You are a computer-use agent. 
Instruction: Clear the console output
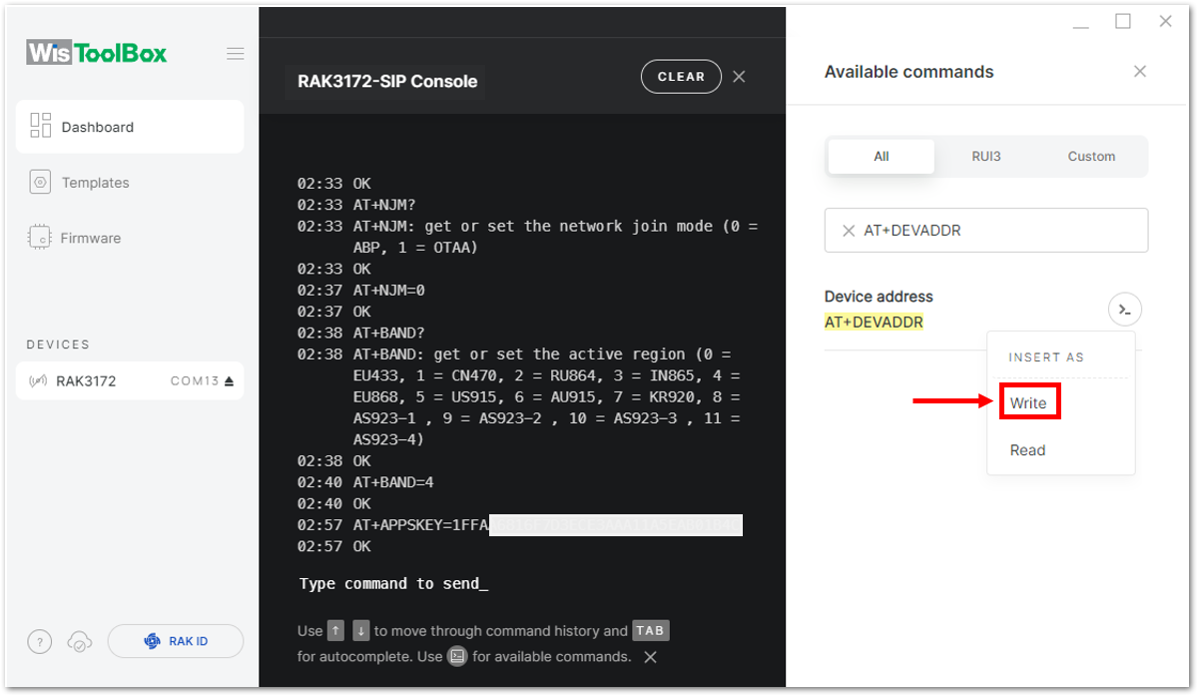[681, 76]
